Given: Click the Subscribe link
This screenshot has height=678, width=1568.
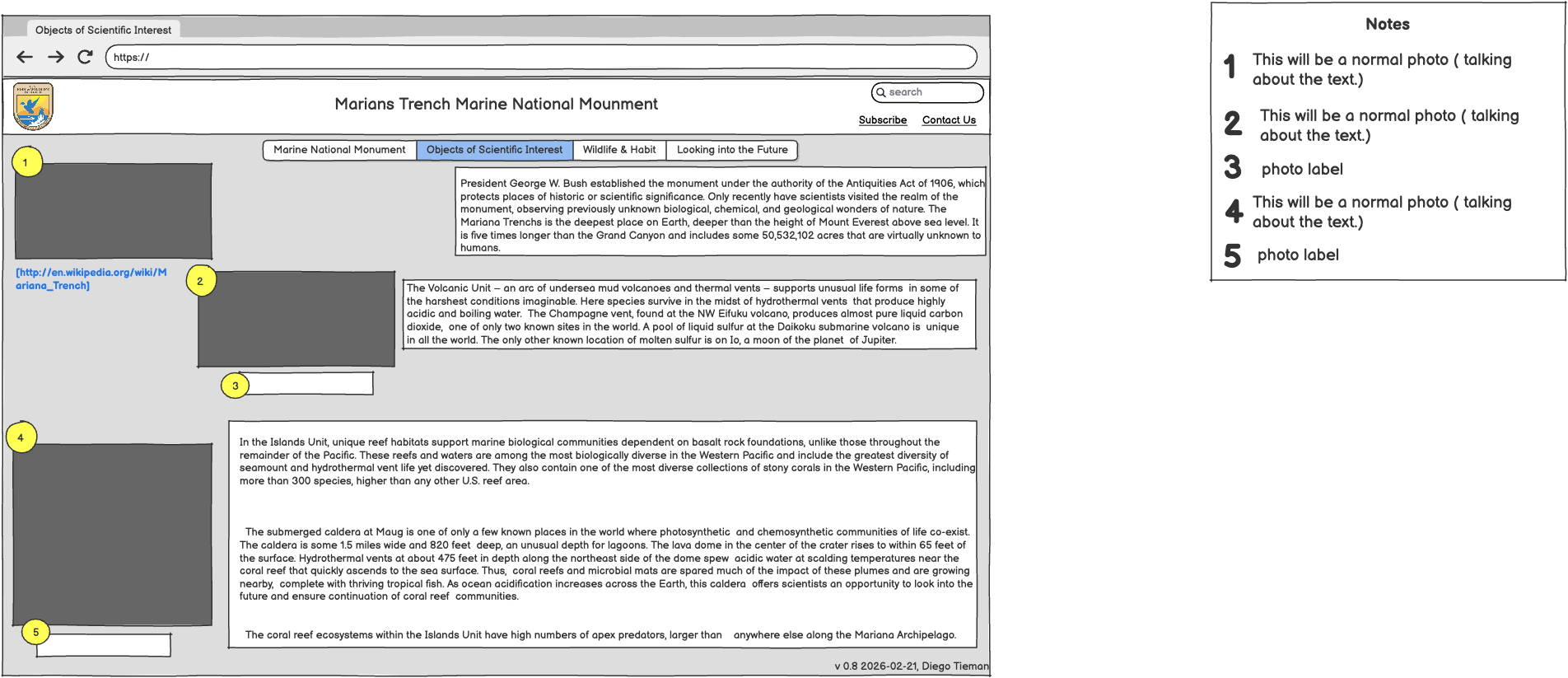Looking at the screenshot, I should point(883,120).
